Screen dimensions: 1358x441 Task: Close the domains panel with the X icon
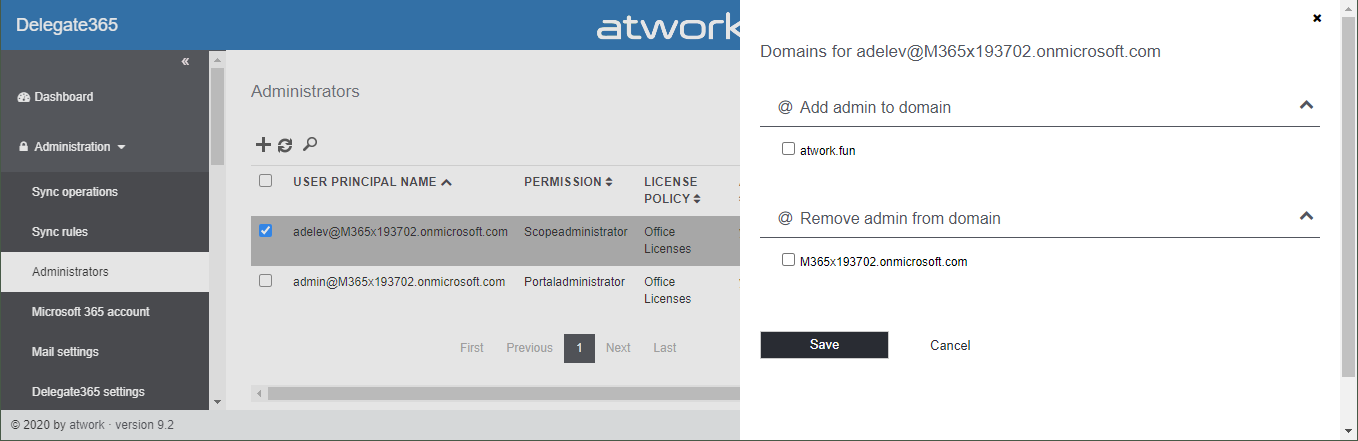[x=1317, y=18]
